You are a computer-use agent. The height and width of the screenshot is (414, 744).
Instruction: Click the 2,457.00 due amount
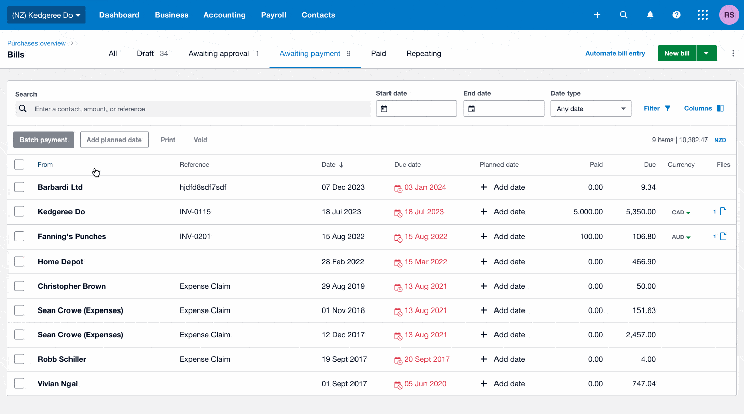coord(641,335)
